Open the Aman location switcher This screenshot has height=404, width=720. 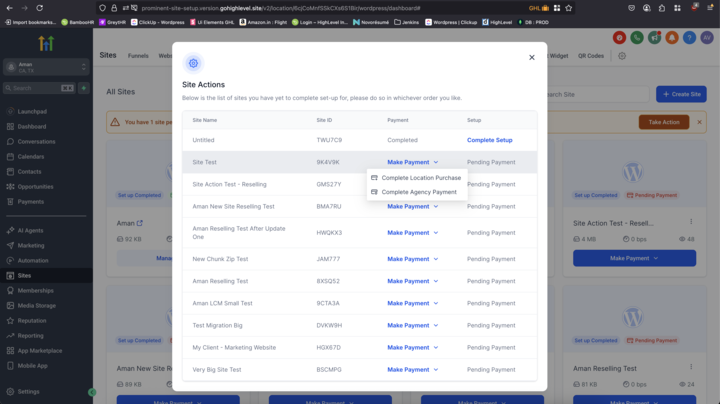(x=46, y=67)
